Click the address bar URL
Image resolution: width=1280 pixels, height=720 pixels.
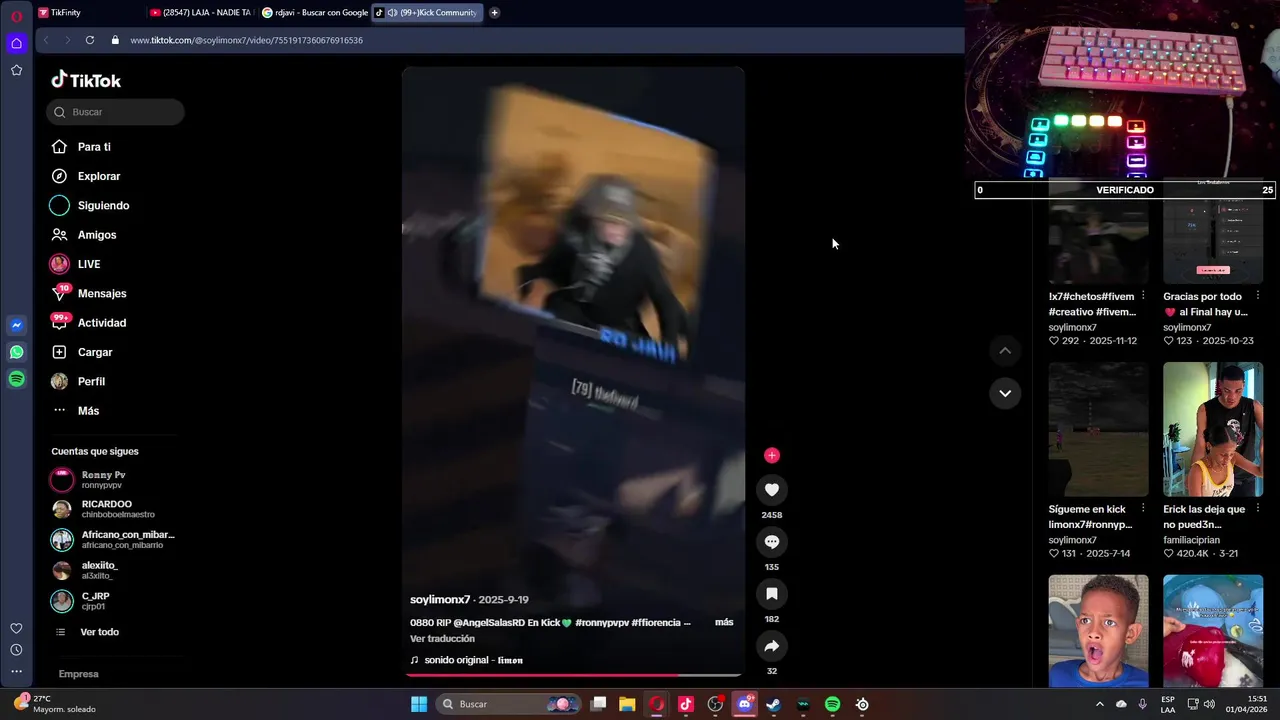point(246,40)
